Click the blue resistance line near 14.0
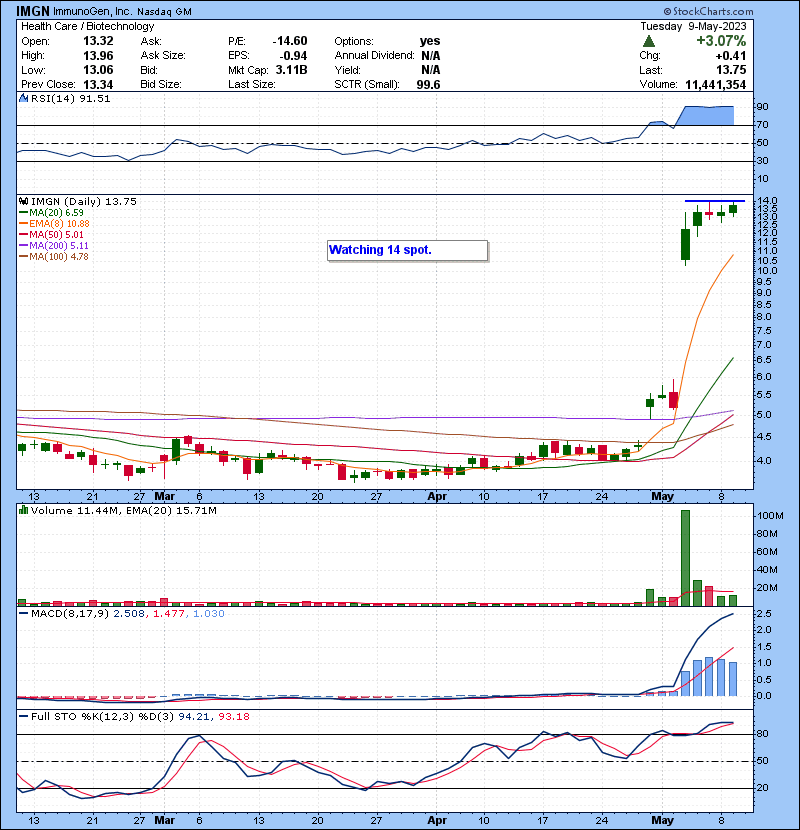Viewport: 800px width, 830px height. (715, 201)
